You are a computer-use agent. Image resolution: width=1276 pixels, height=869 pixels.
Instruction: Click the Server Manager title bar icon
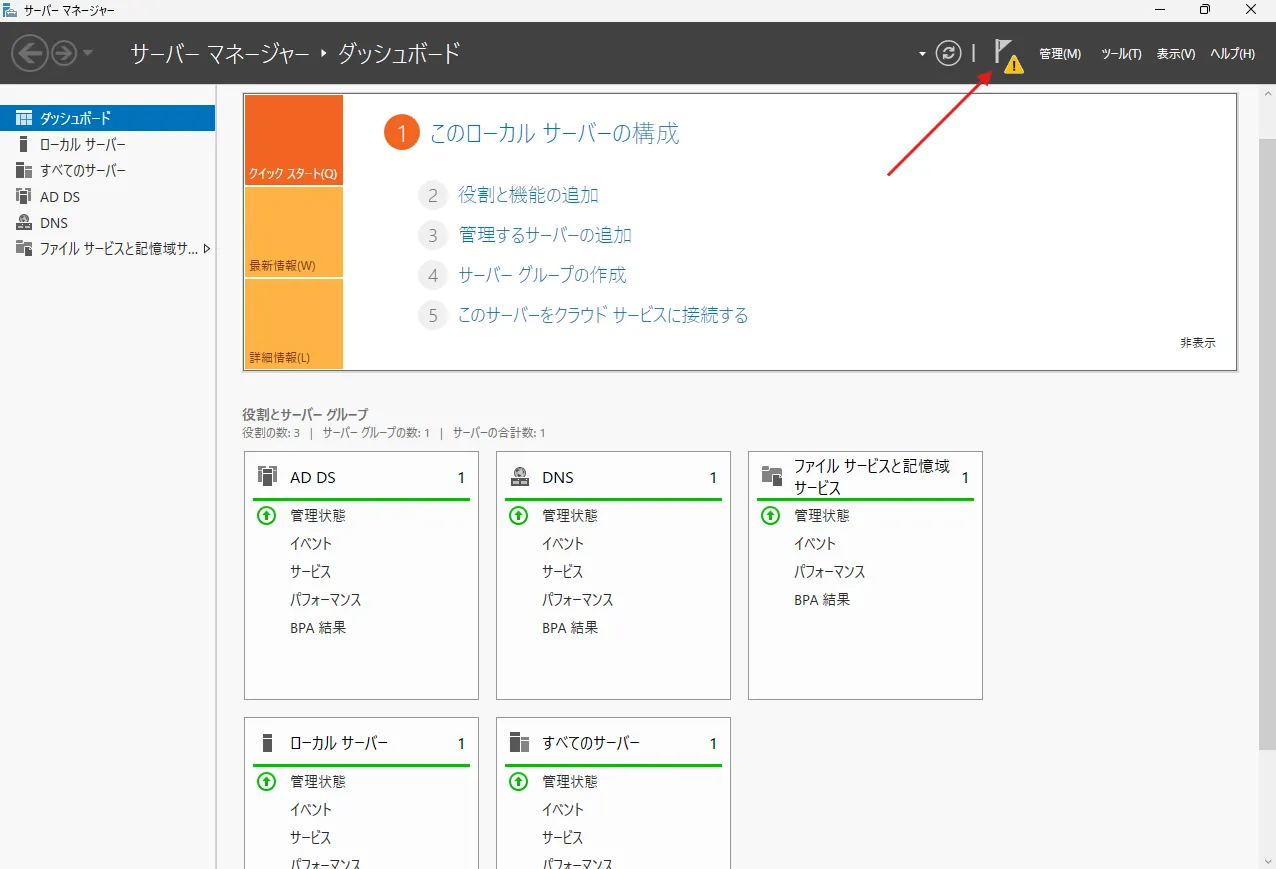tap(10, 10)
